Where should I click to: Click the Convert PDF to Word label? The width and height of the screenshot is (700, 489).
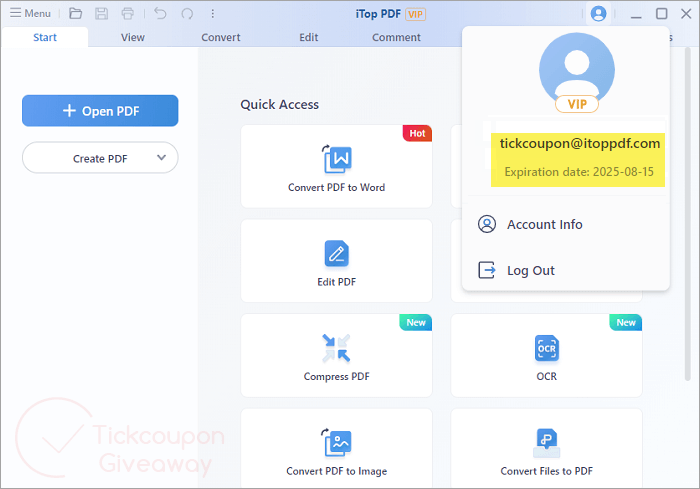click(337, 188)
